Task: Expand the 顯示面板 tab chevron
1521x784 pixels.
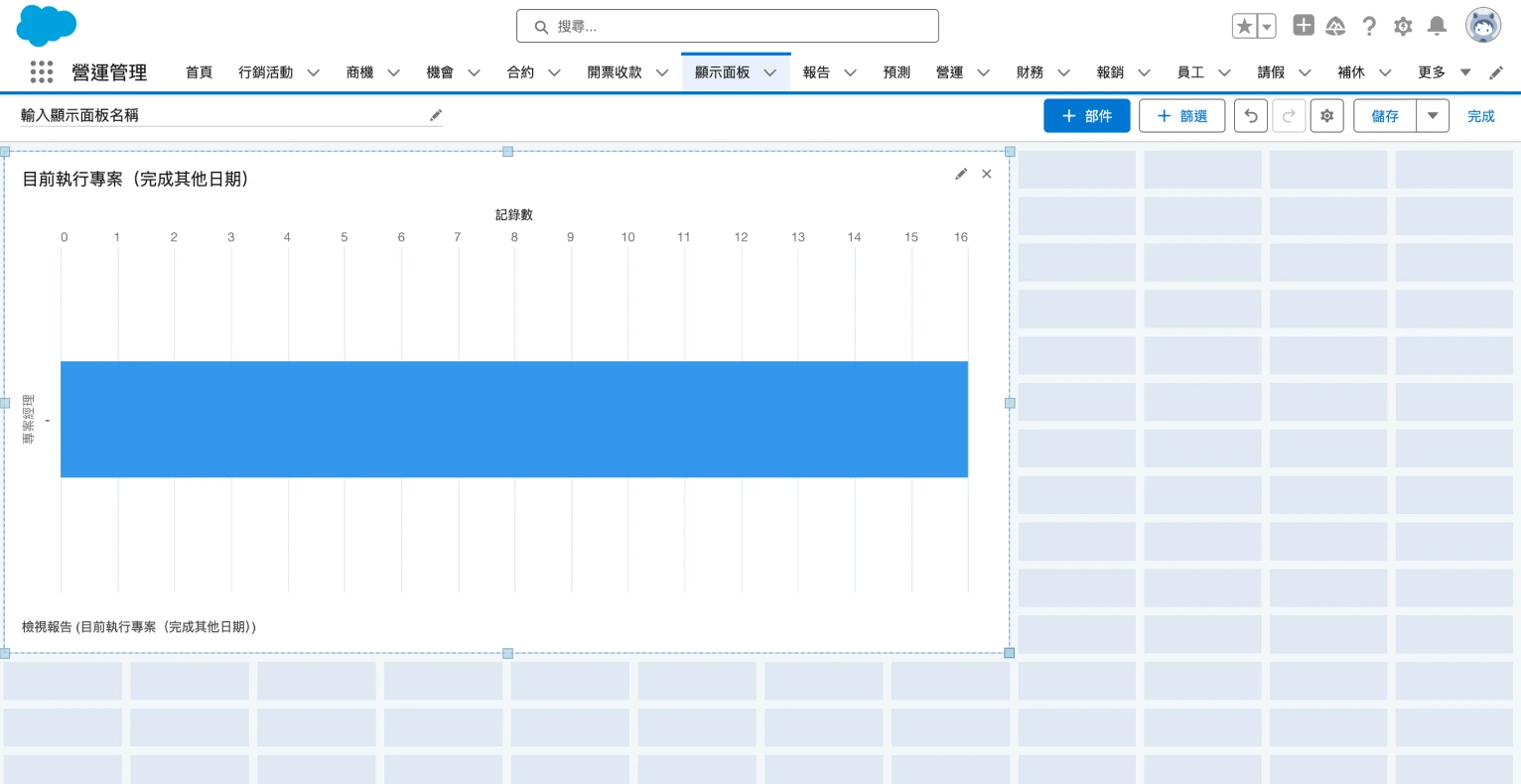Action: pos(769,72)
